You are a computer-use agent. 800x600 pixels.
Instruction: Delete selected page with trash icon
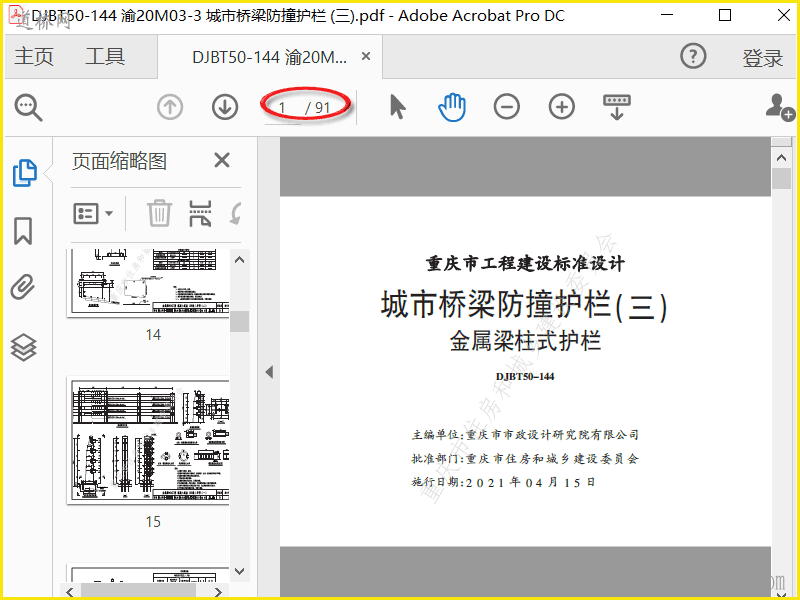click(160, 213)
